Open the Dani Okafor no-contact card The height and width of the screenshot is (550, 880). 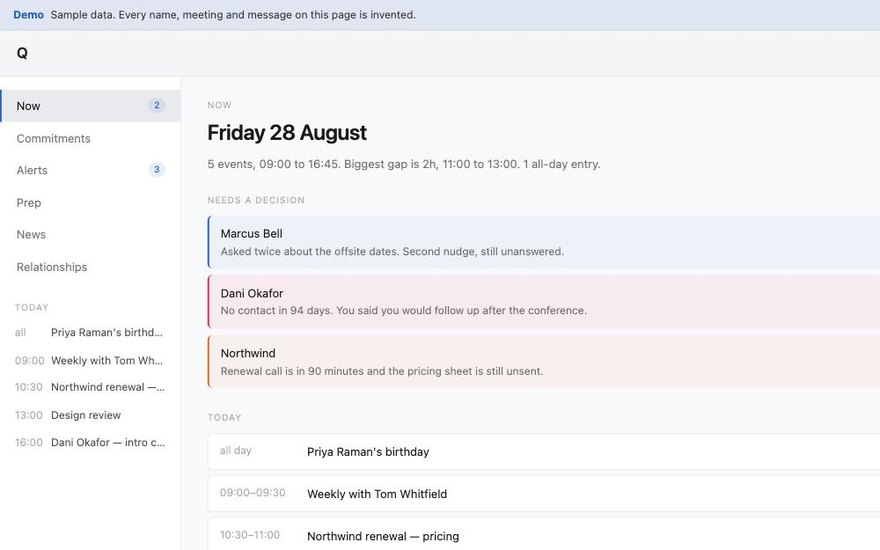coord(544,301)
